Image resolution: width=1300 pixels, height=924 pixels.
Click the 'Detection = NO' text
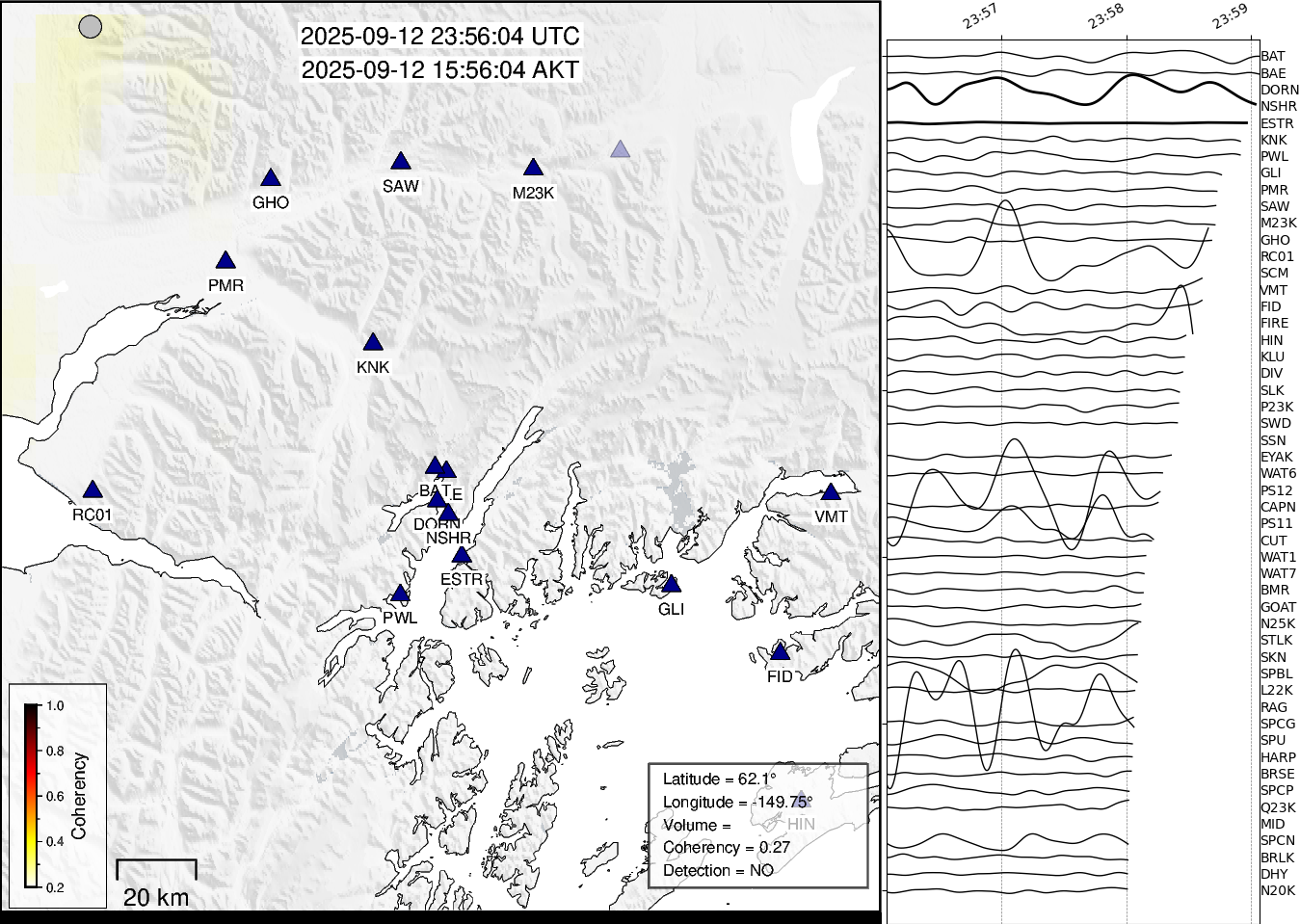click(718, 871)
